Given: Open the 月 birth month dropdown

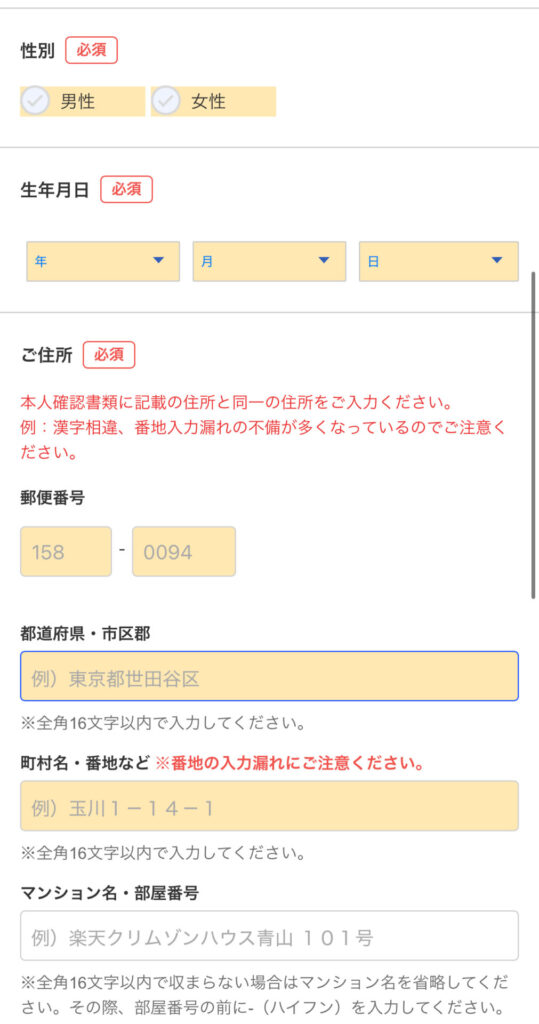Looking at the screenshot, I should point(269,261).
